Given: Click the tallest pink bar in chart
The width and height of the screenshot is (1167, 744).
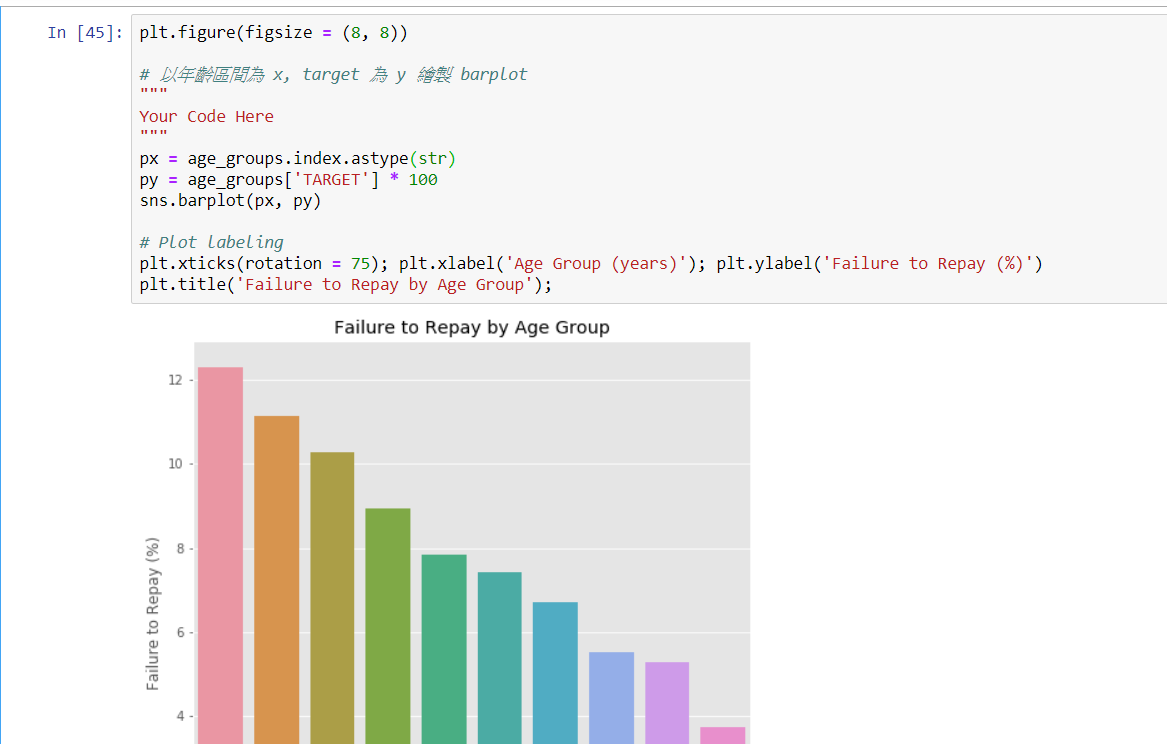Looking at the screenshot, I should pyautogui.click(x=220, y=550).
